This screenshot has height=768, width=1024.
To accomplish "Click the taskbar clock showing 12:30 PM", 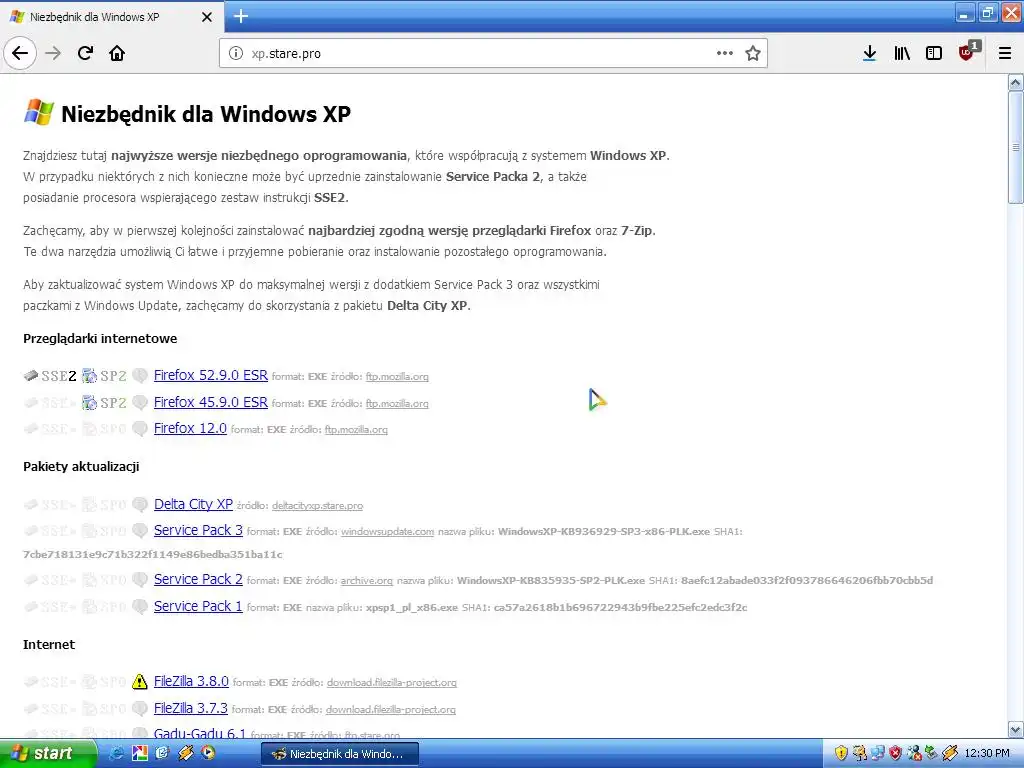I will point(987,754).
